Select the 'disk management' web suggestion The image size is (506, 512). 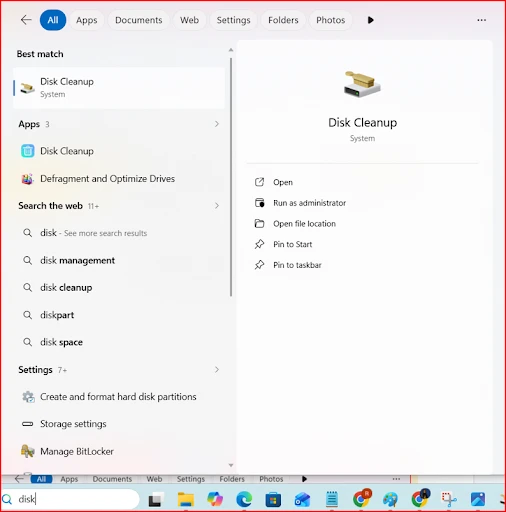[x=119, y=260]
